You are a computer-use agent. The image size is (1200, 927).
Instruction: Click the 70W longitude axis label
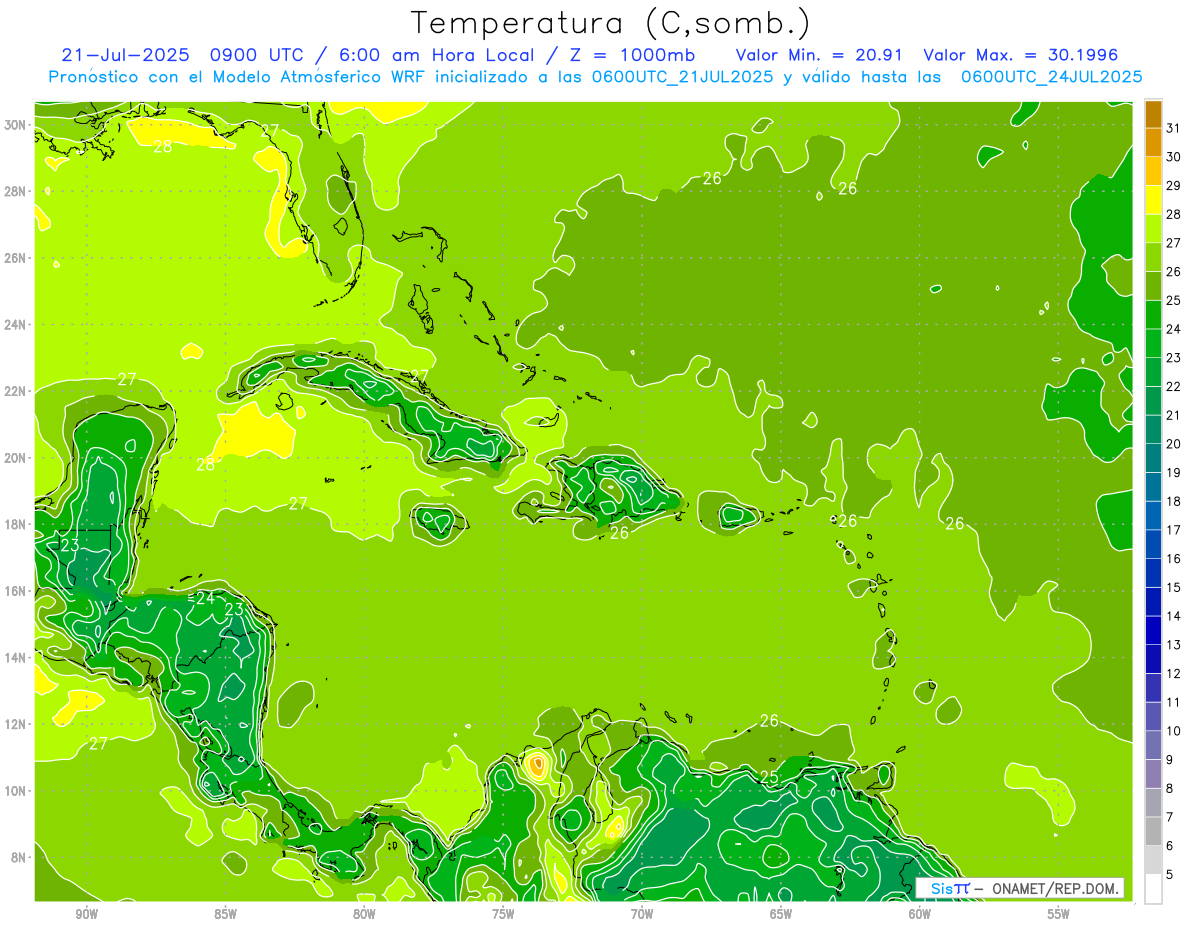point(642,914)
